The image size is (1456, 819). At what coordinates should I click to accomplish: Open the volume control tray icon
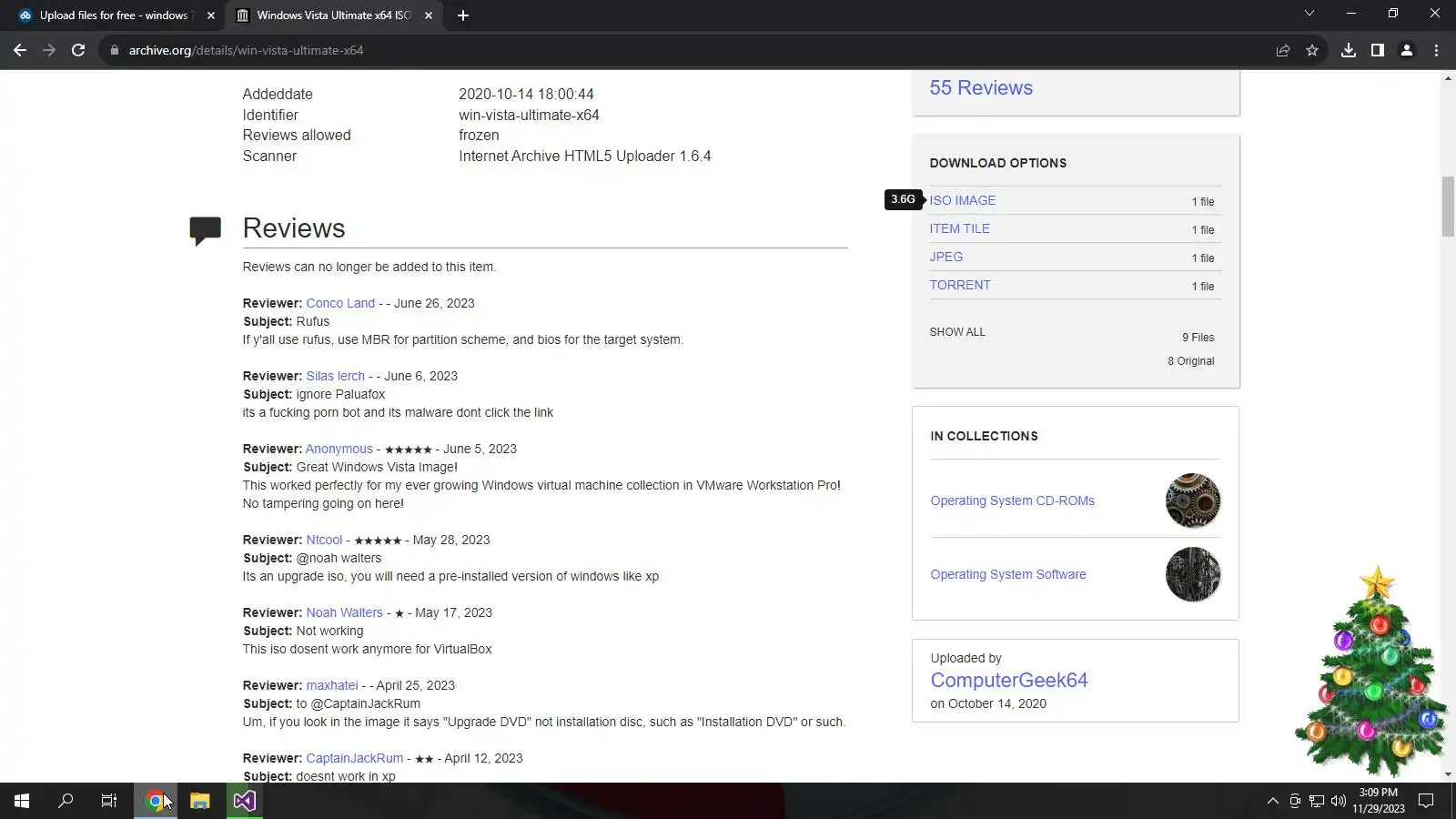point(1339,801)
